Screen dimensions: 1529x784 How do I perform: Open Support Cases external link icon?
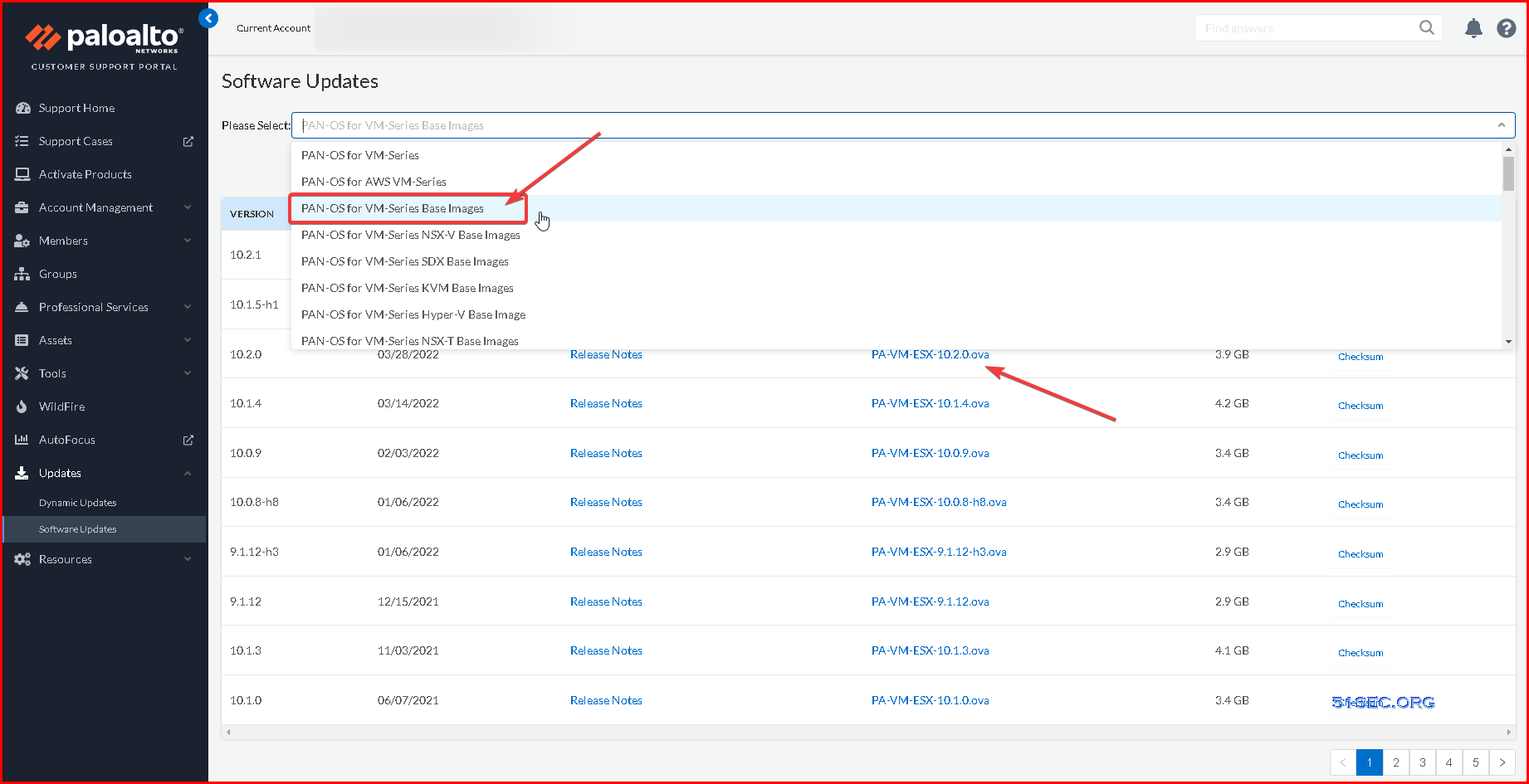point(188,141)
